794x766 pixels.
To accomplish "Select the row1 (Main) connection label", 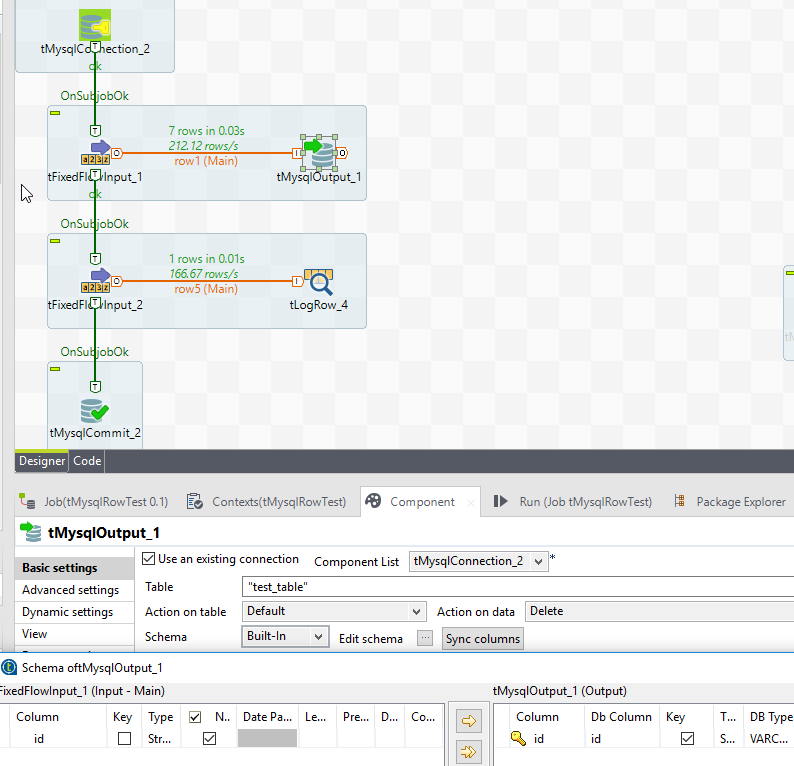I will (206, 161).
